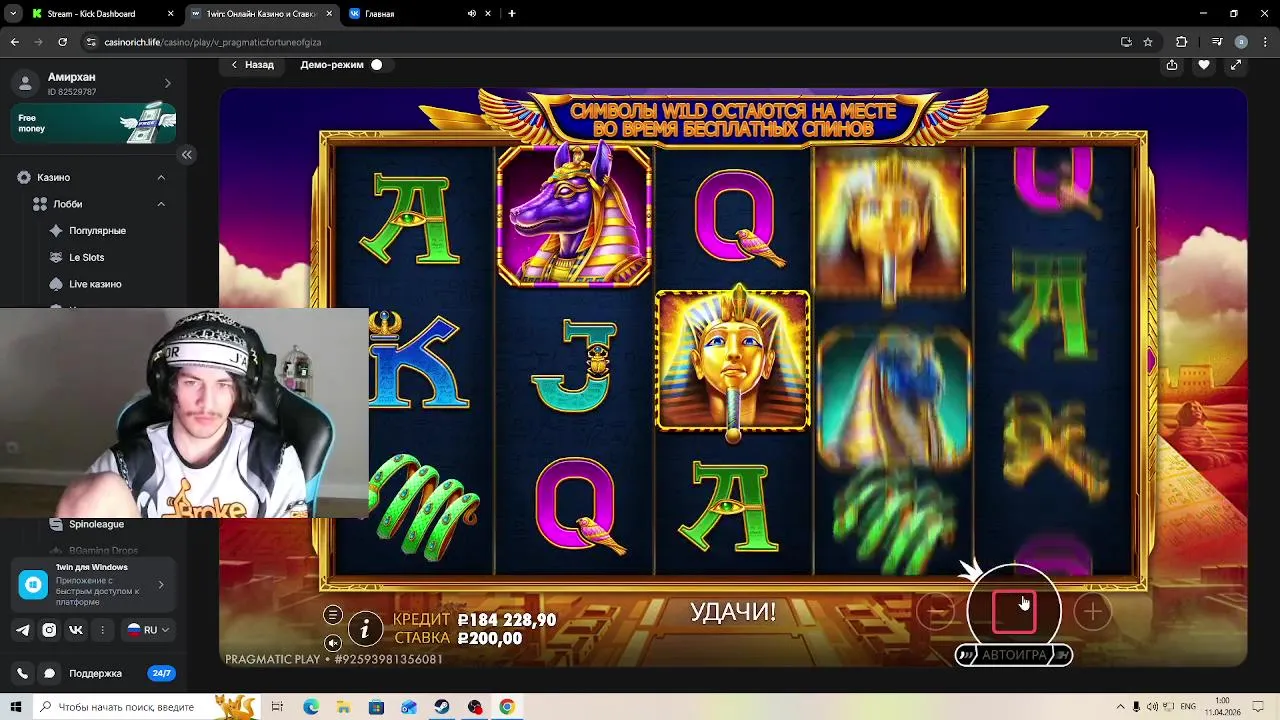
Task: Open Поддержка support link
Action: click(x=95, y=674)
